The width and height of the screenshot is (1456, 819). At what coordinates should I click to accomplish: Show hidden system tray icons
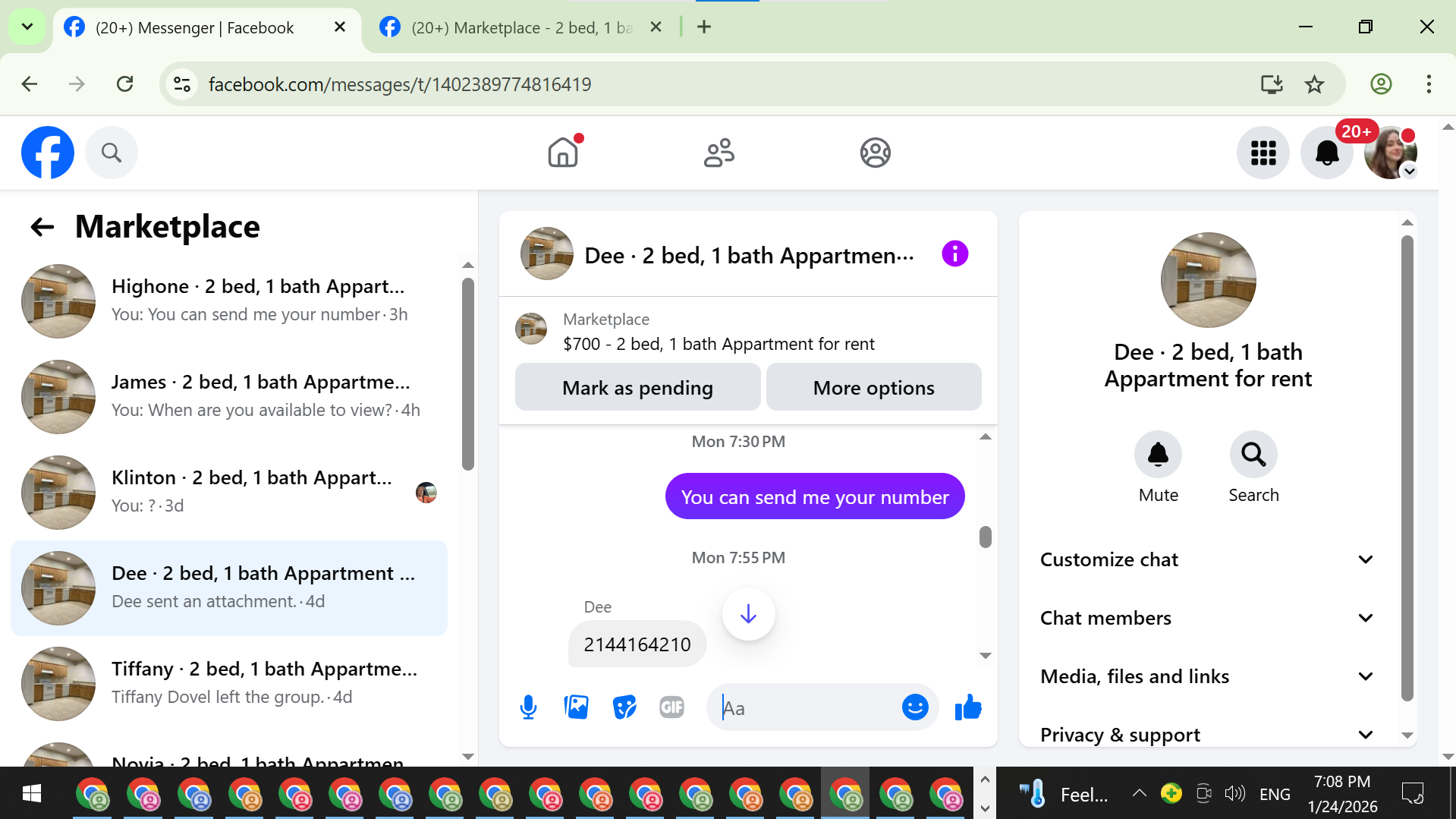[1139, 793]
